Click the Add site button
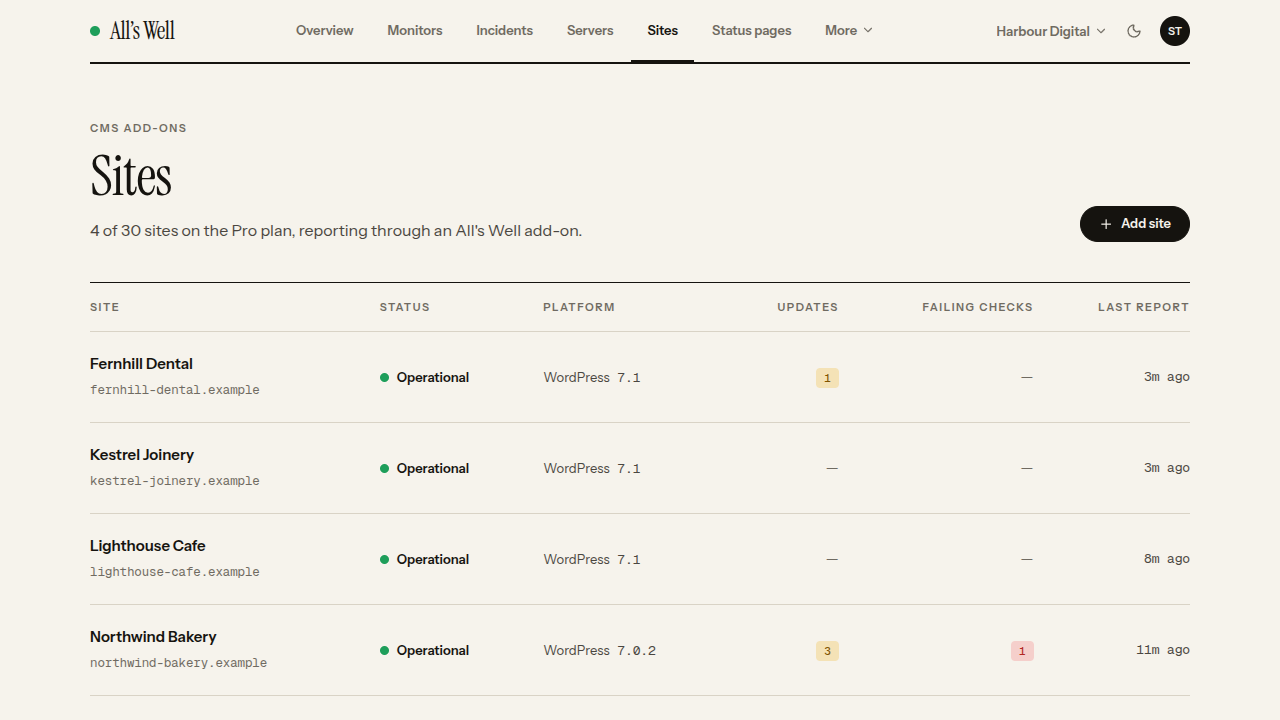Image resolution: width=1280 pixels, height=720 pixels. coord(1135,224)
